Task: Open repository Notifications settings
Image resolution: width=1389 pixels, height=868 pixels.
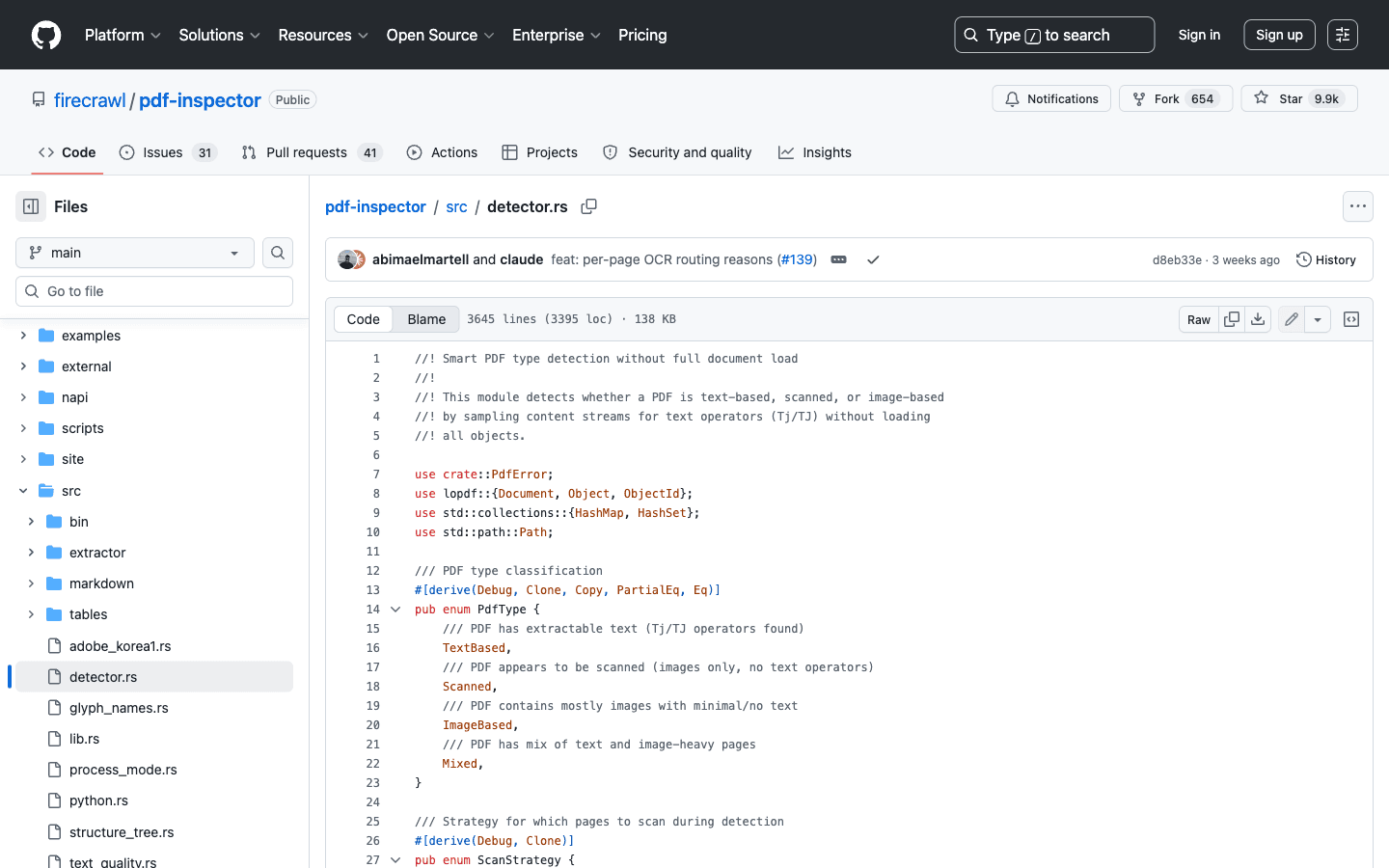Action: (1051, 98)
